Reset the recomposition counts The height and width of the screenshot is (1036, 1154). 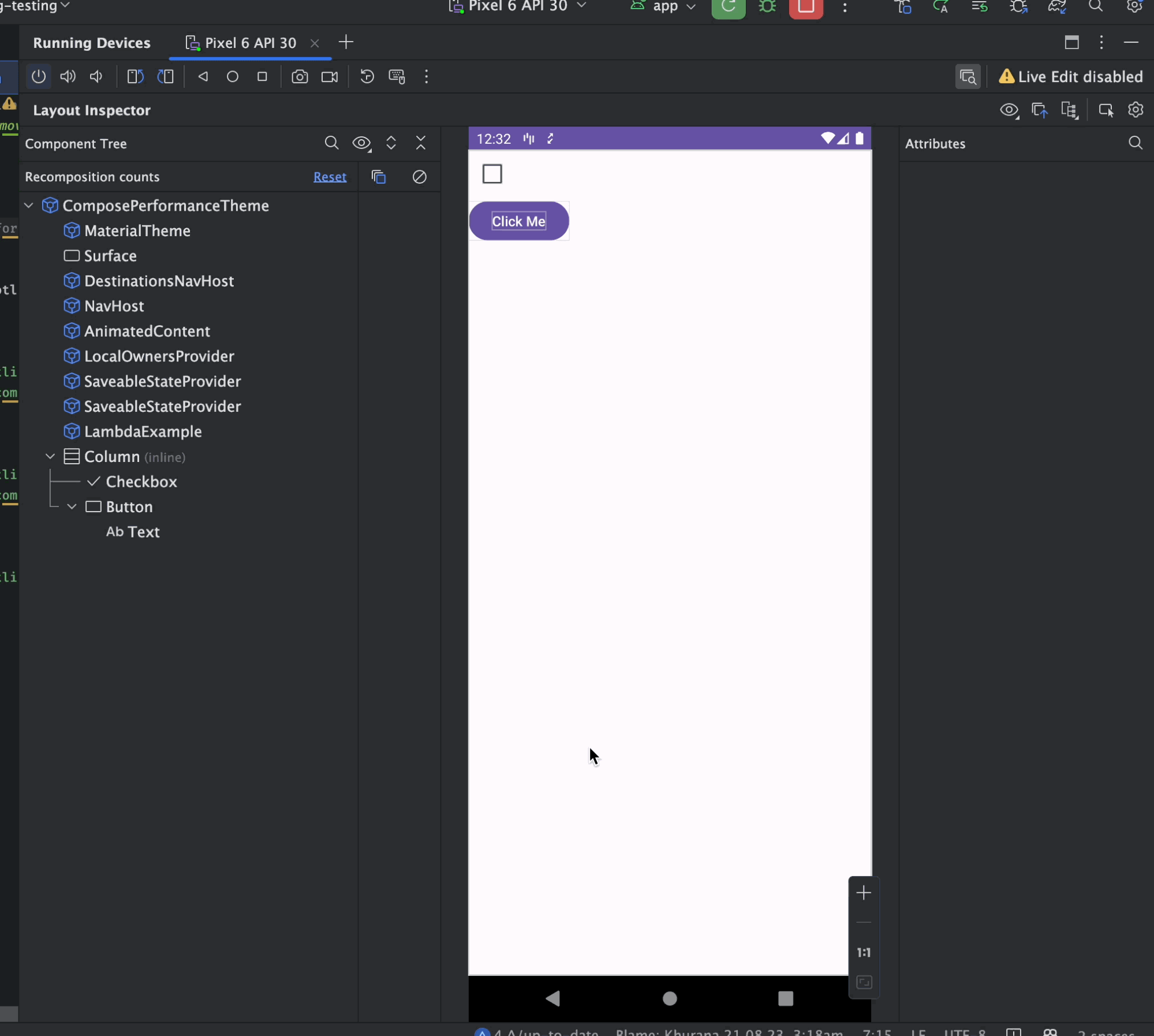point(330,177)
